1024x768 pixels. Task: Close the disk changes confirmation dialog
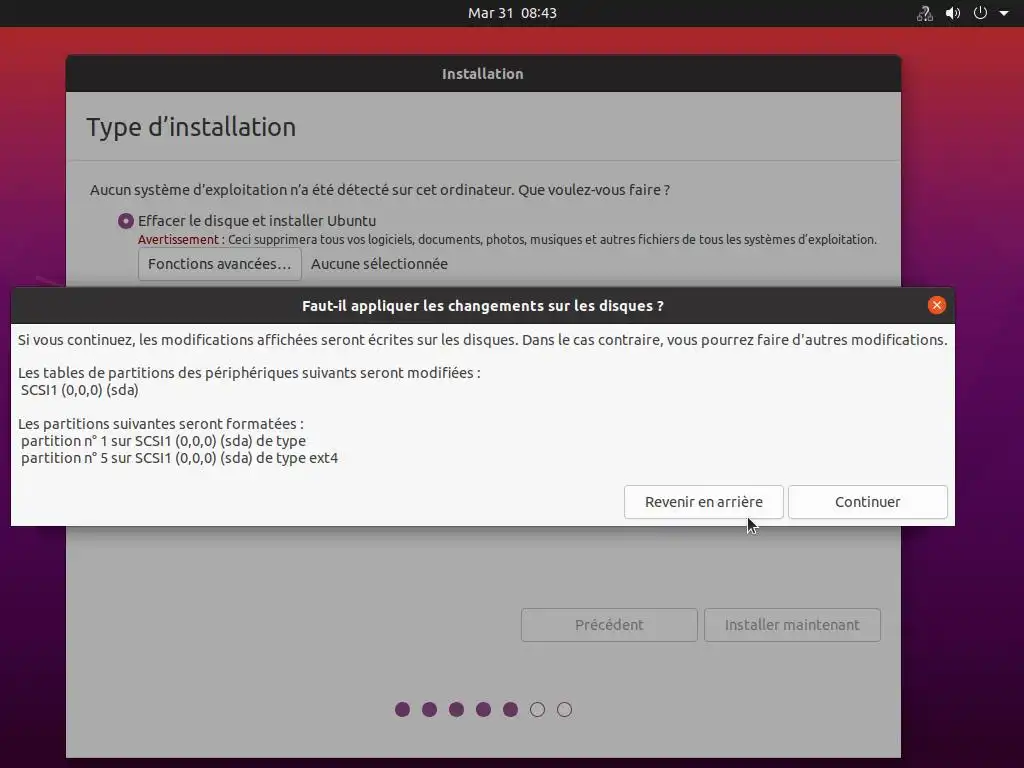[x=936, y=305]
